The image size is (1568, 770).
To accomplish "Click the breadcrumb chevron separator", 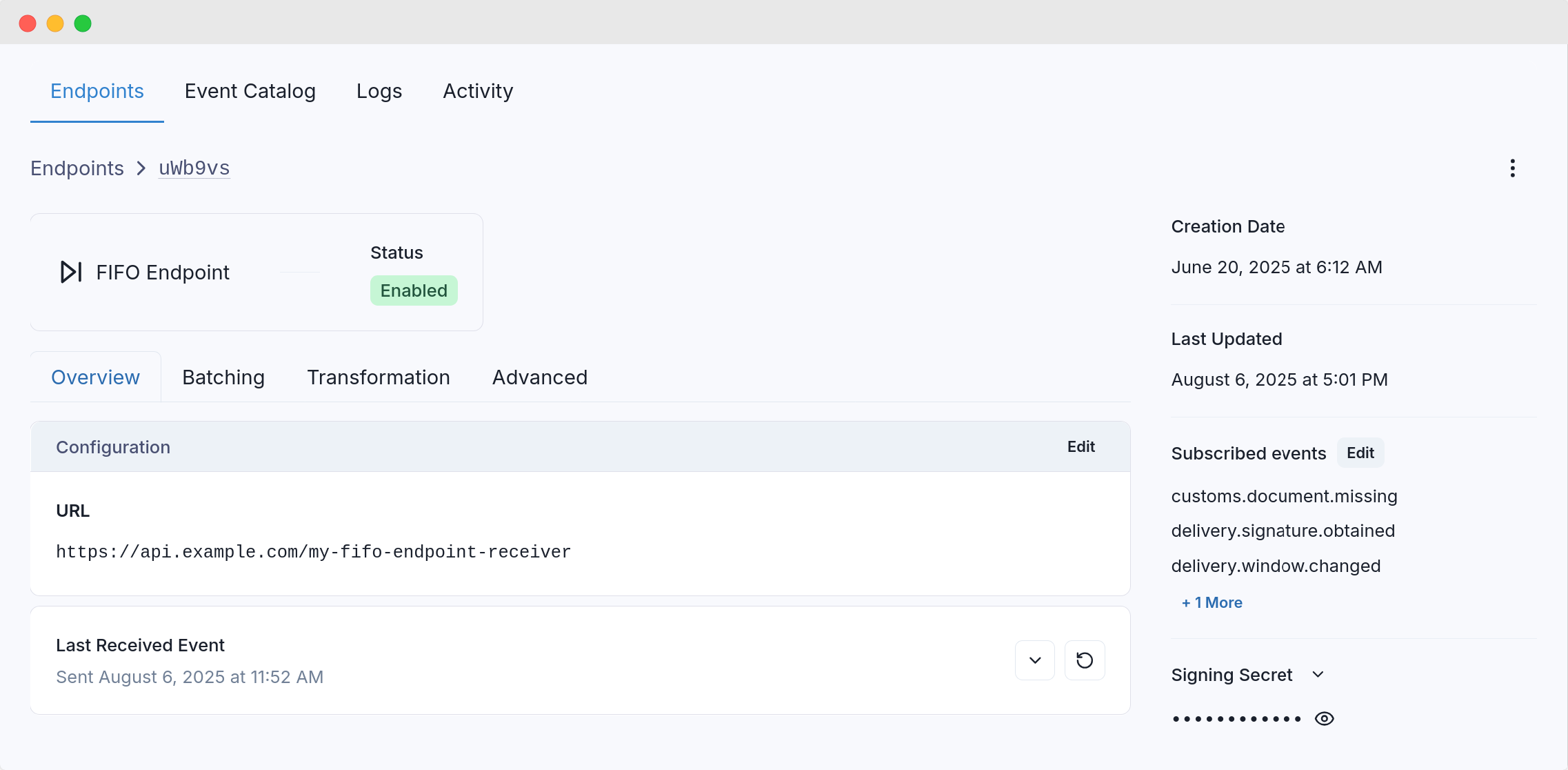I will tap(141, 168).
